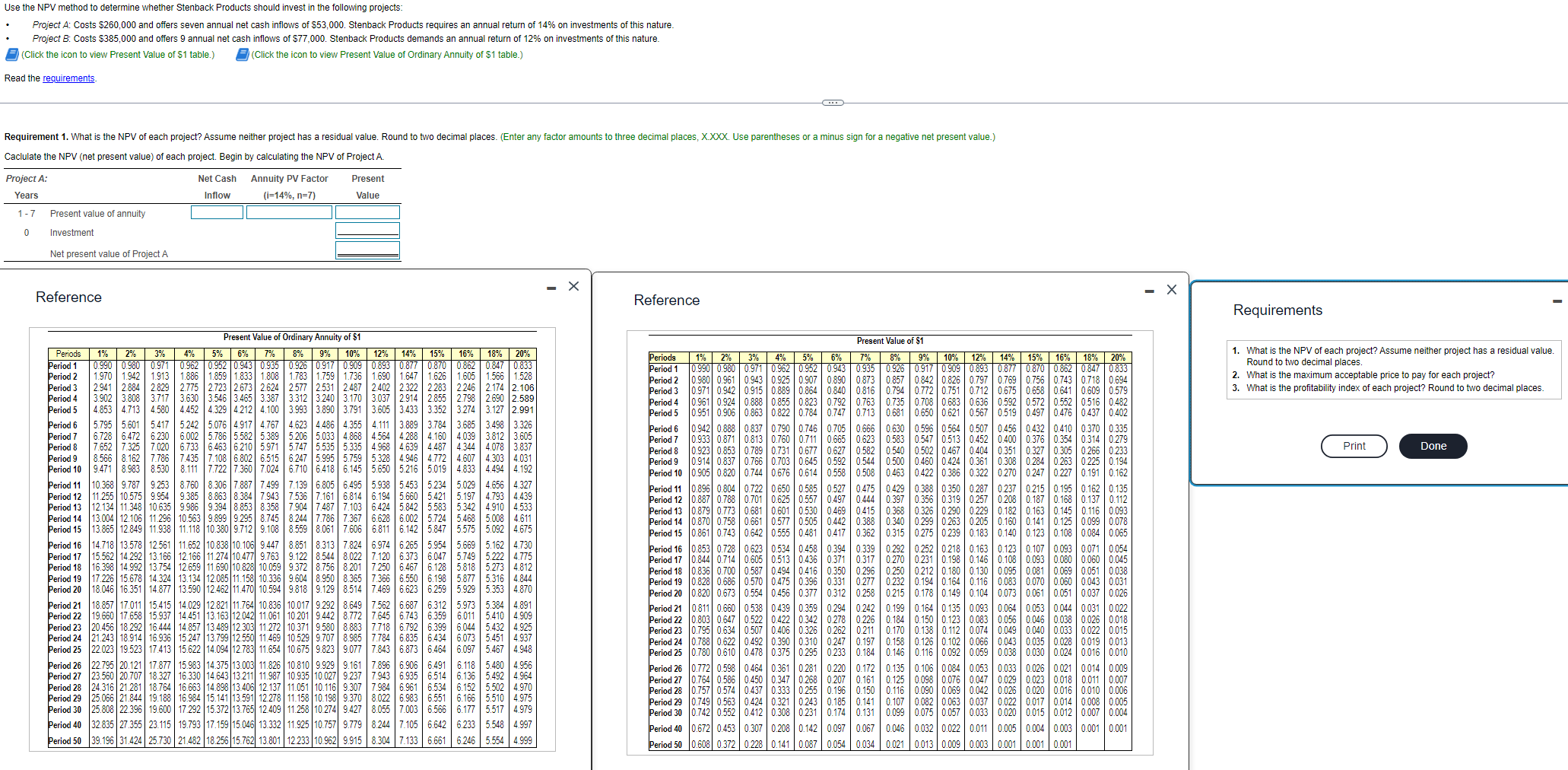Print the Requirements dialog
Viewport: 1568px width, 770px height.
coord(1354,446)
